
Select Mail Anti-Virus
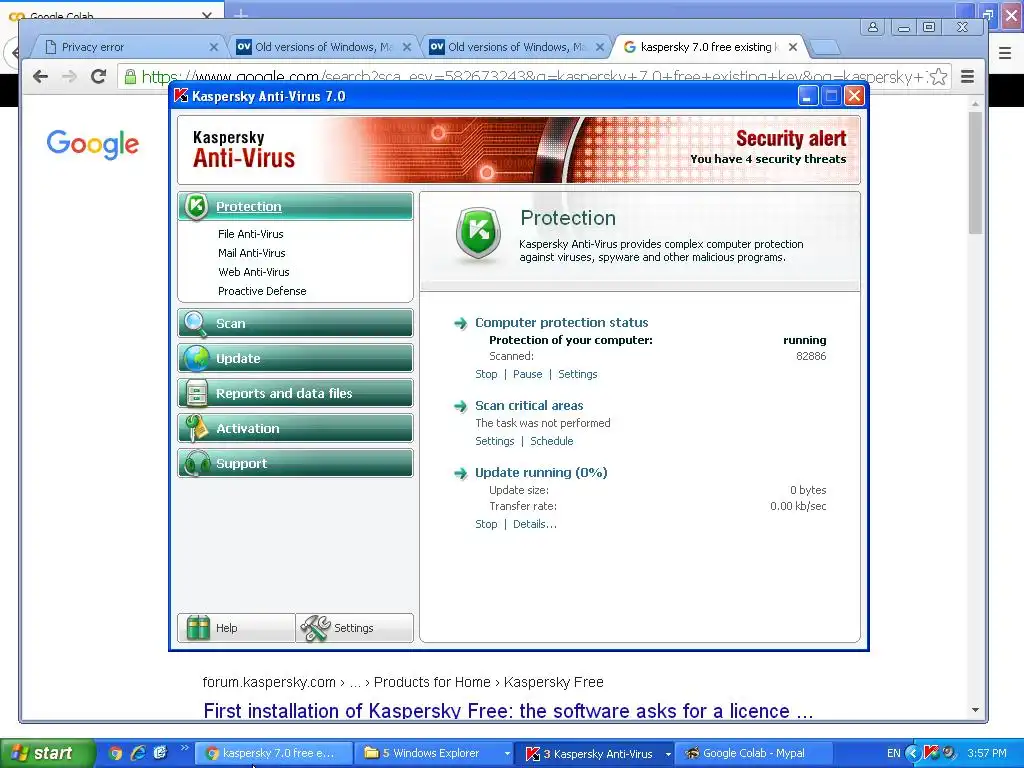(x=251, y=253)
